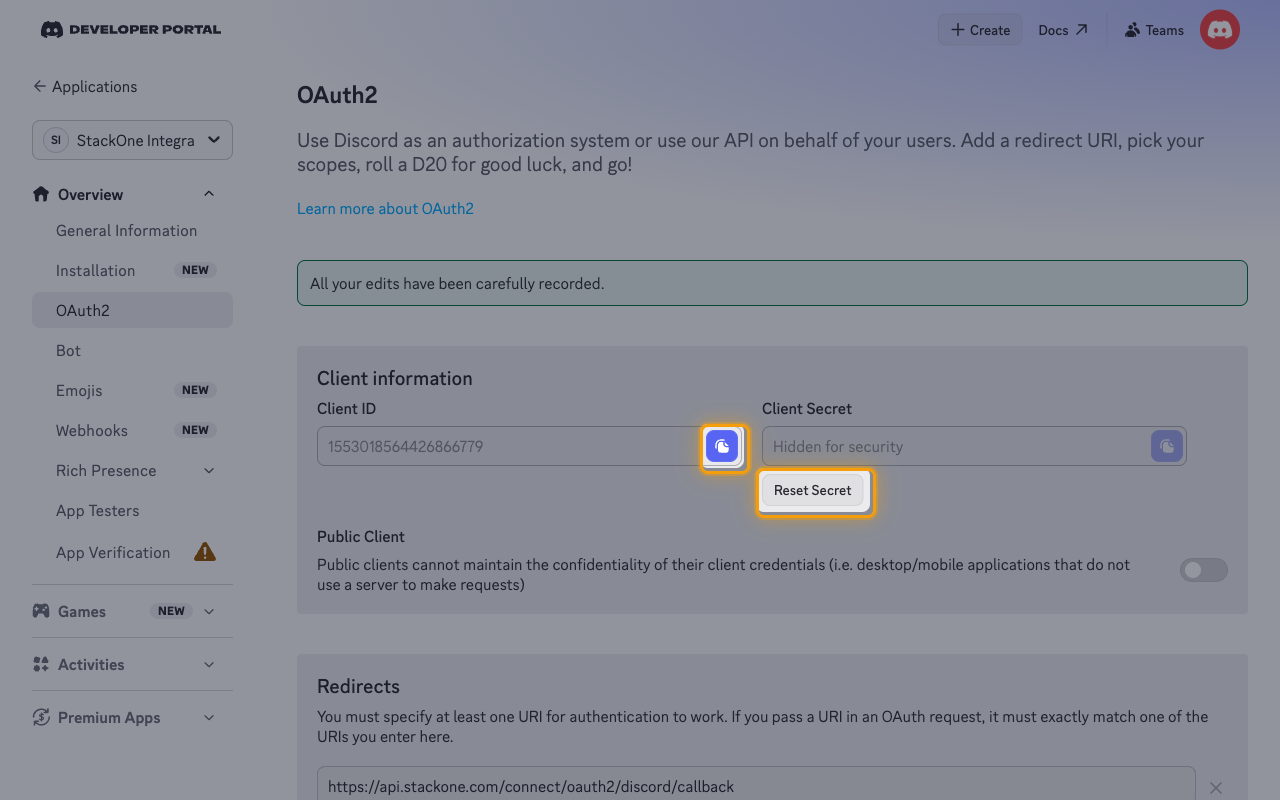
Task: Expand the Rich Presence submenu
Action: [x=209, y=470]
